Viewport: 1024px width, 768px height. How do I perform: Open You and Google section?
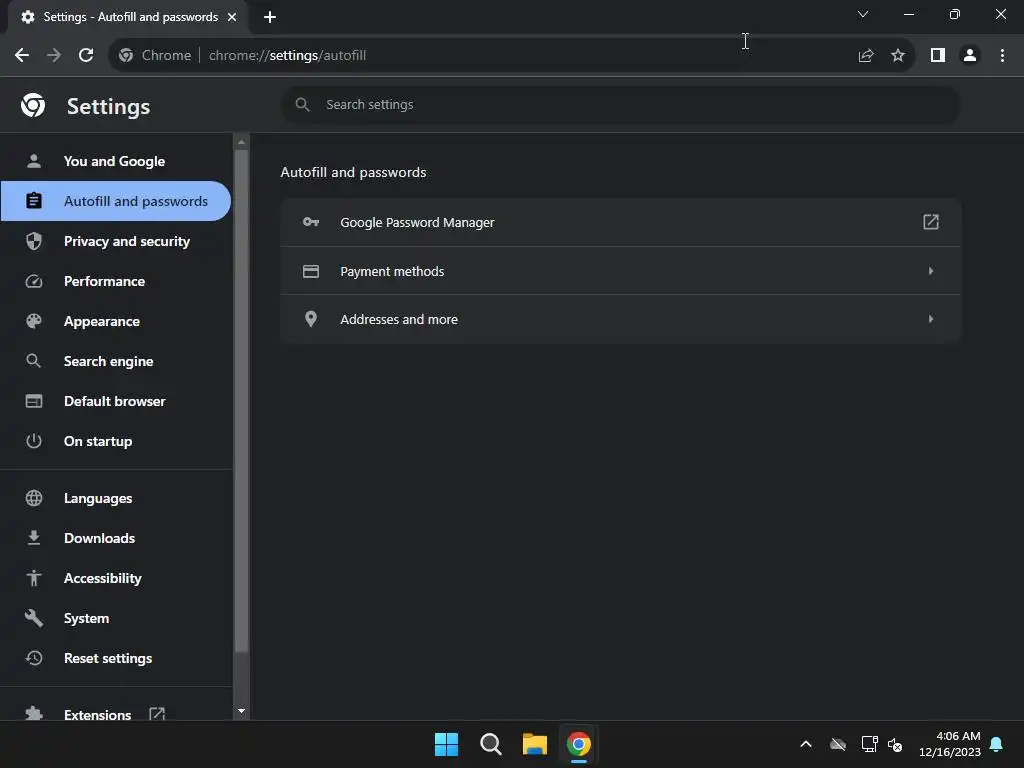tap(116, 161)
